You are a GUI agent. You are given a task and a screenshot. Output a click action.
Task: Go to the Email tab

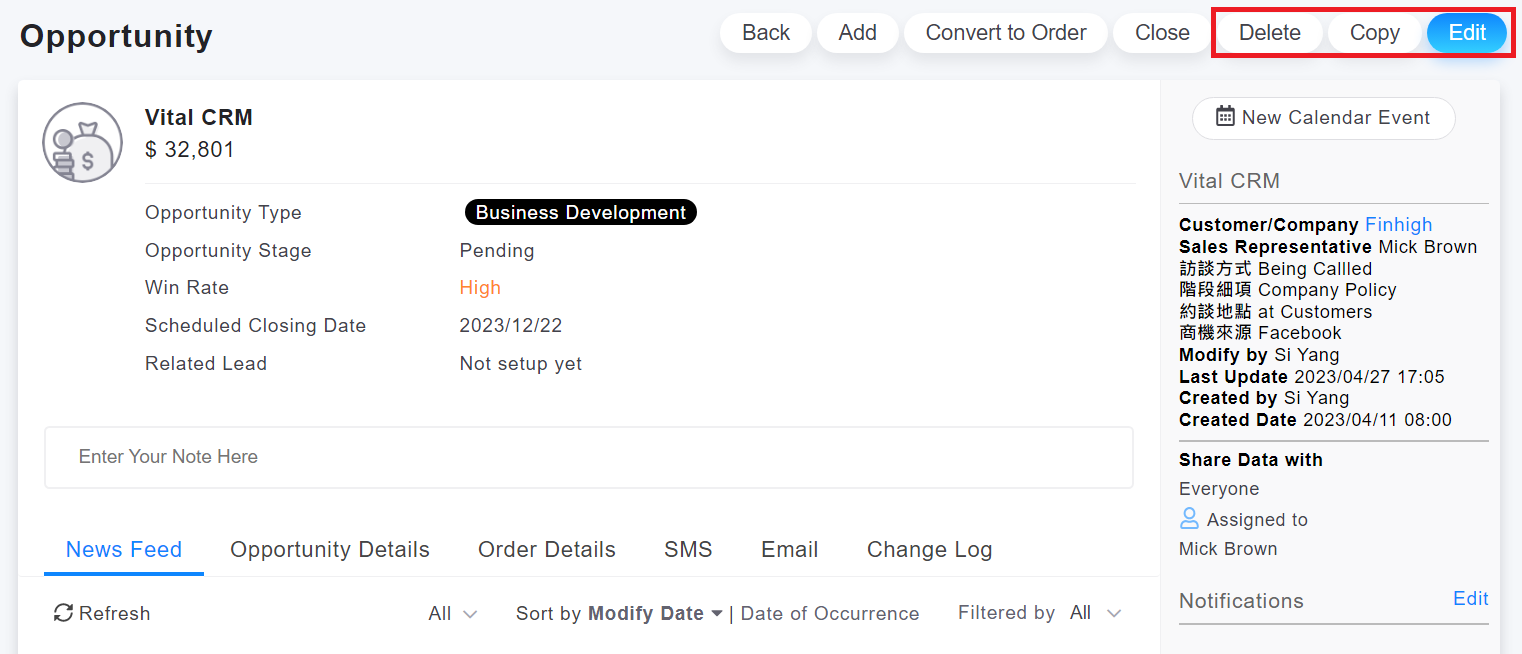[x=789, y=550]
